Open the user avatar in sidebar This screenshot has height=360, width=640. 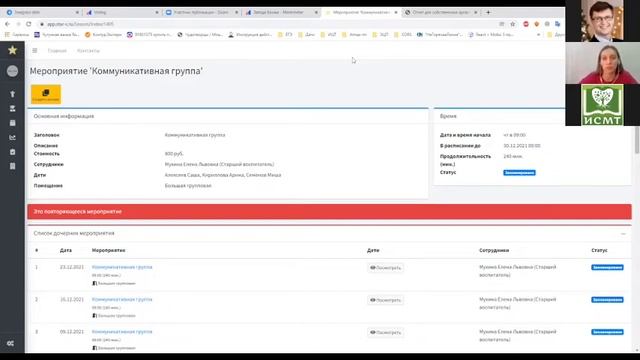point(12,71)
